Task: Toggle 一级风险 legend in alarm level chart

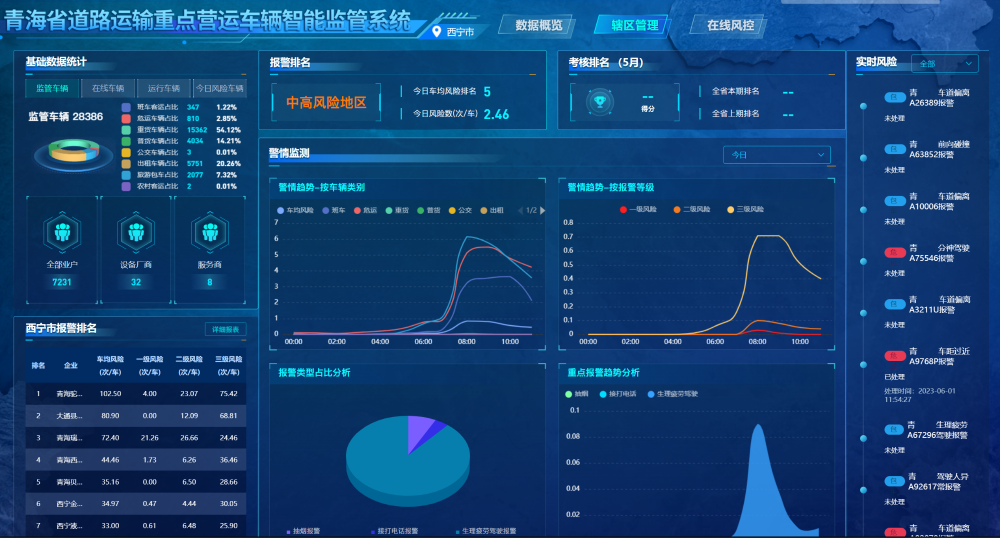Action: click(x=641, y=209)
